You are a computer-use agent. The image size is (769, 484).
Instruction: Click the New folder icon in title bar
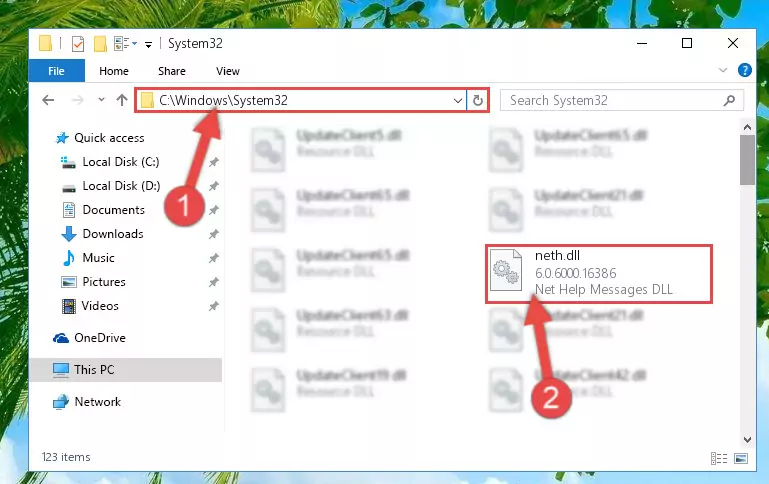100,44
